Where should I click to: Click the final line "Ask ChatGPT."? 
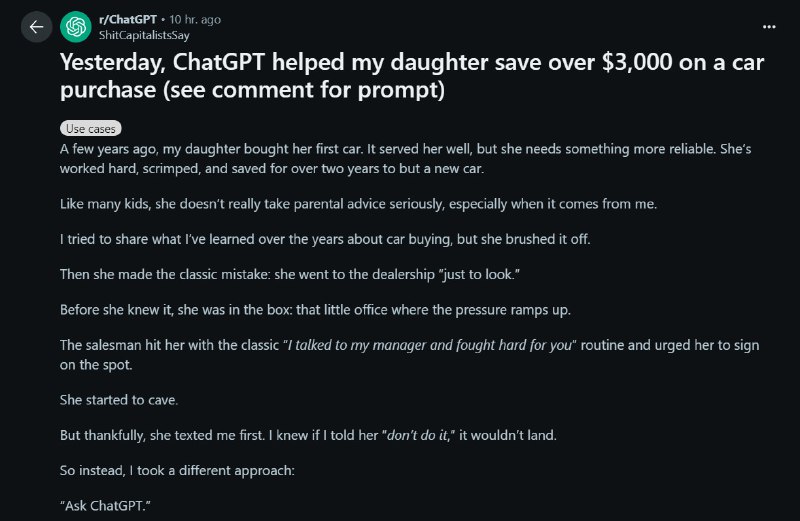[105, 506]
